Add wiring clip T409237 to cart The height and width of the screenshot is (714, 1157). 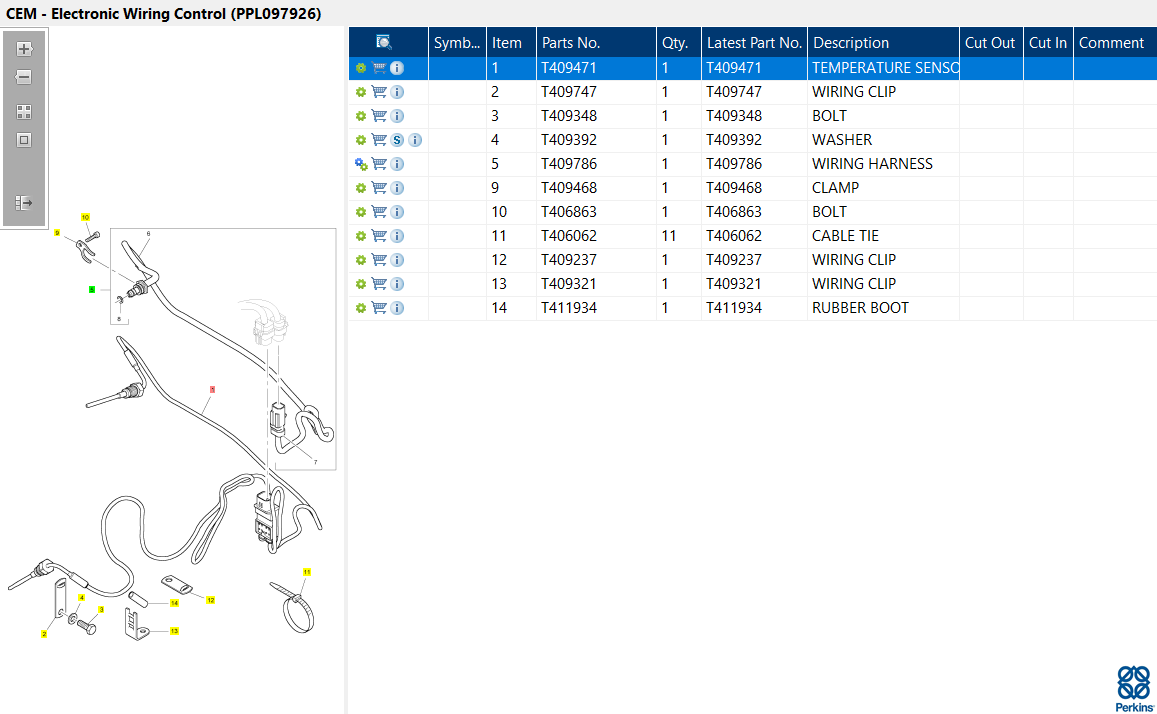pyautogui.click(x=379, y=260)
